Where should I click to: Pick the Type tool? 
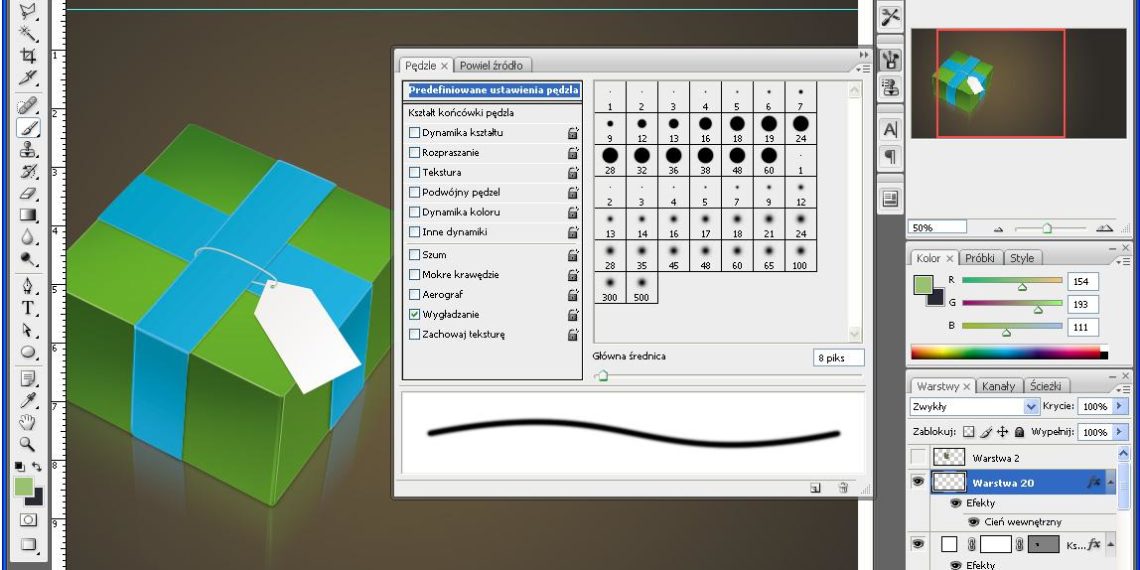tap(28, 307)
